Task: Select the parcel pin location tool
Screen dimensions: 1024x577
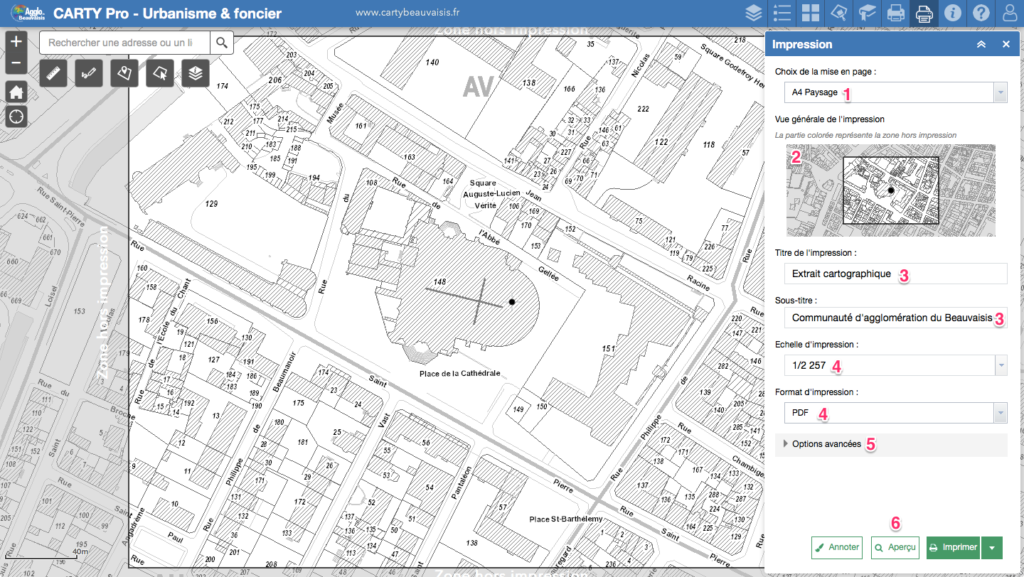Action: tap(124, 74)
